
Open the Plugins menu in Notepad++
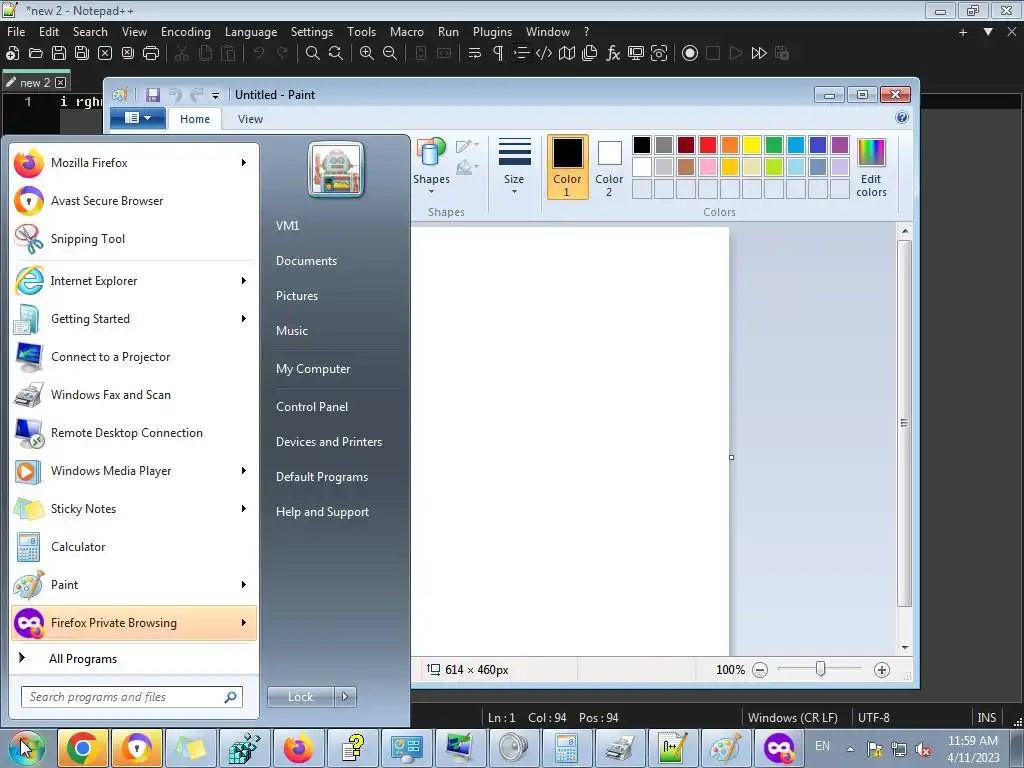tap(492, 31)
